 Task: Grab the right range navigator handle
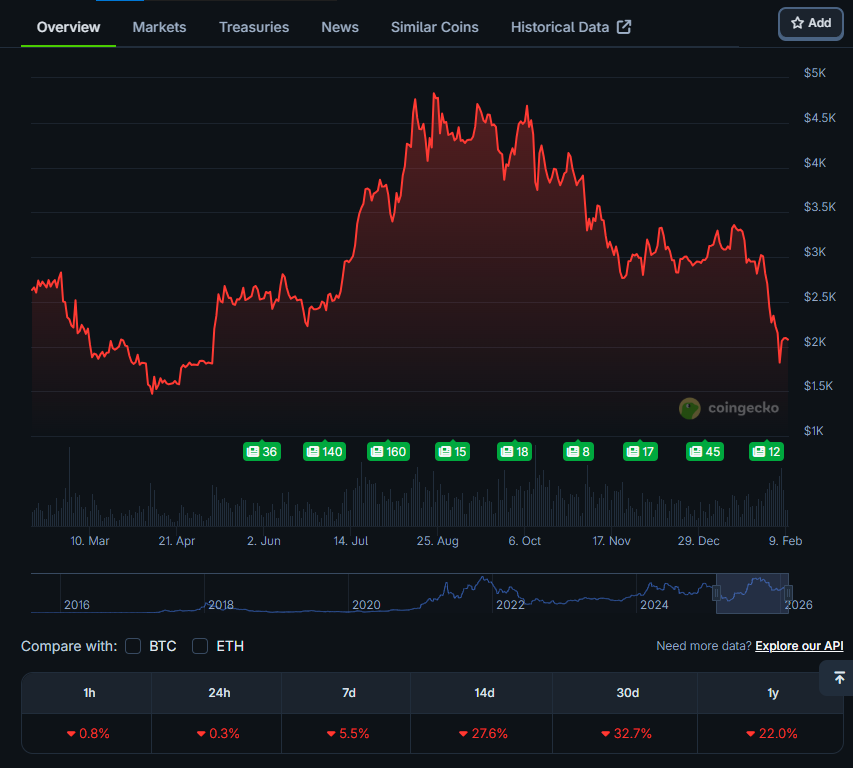pyautogui.click(x=788, y=593)
